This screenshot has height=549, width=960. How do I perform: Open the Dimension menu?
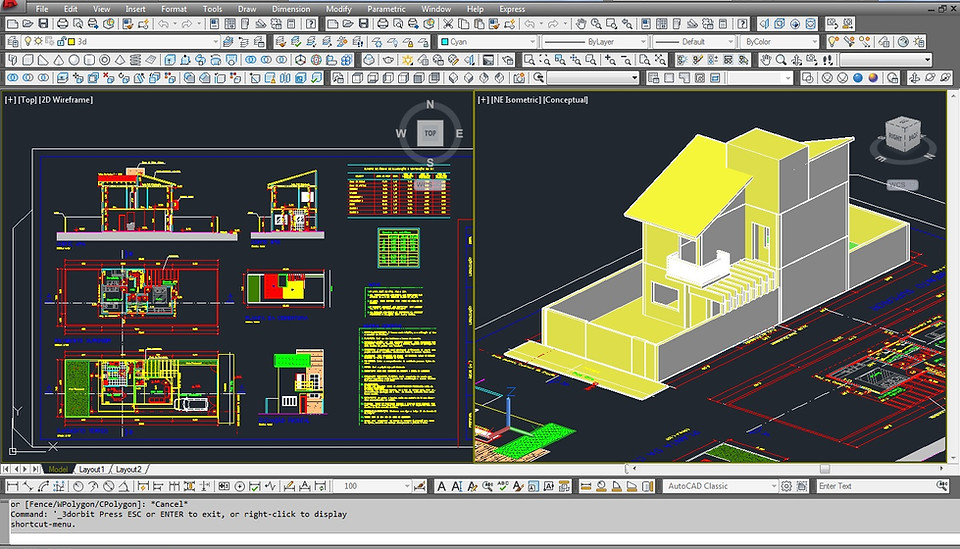291,9
